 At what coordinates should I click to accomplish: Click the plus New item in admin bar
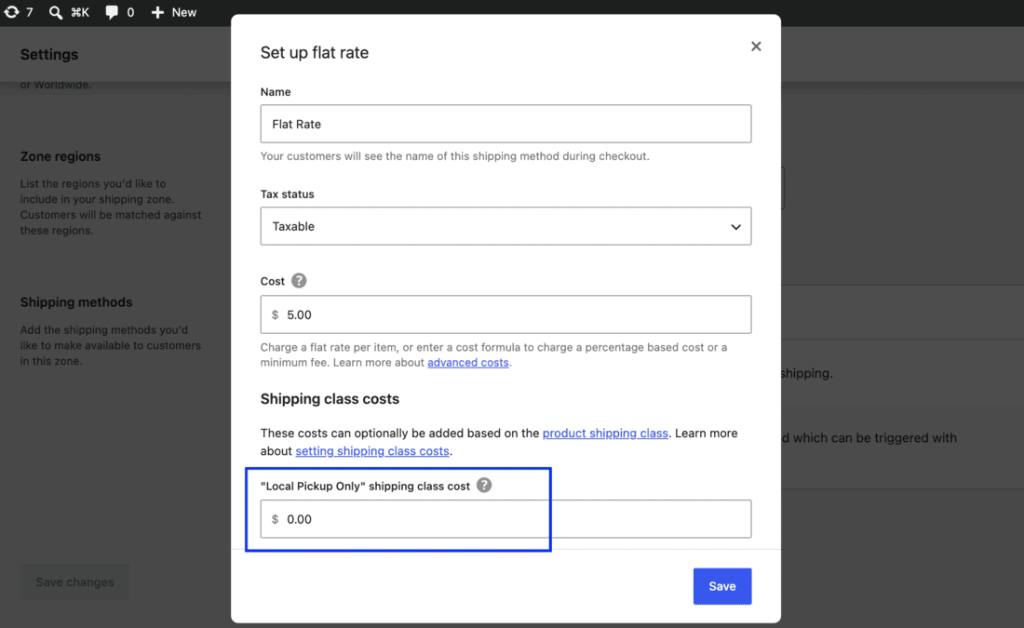(174, 12)
